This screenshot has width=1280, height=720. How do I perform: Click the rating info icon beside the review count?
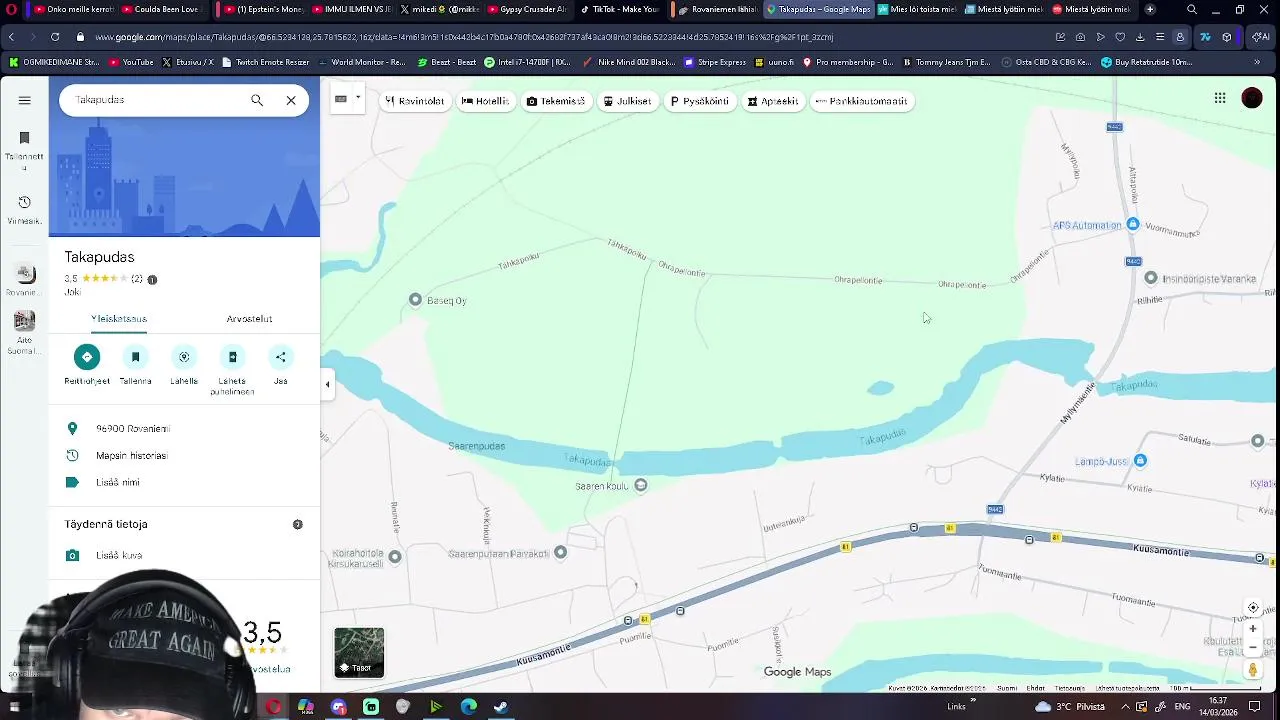click(152, 280)
